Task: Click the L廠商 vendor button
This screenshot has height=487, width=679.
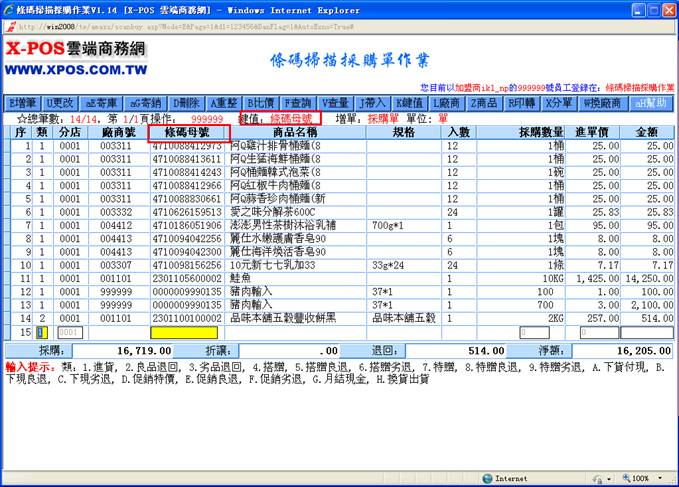Action: click(449, 103)
